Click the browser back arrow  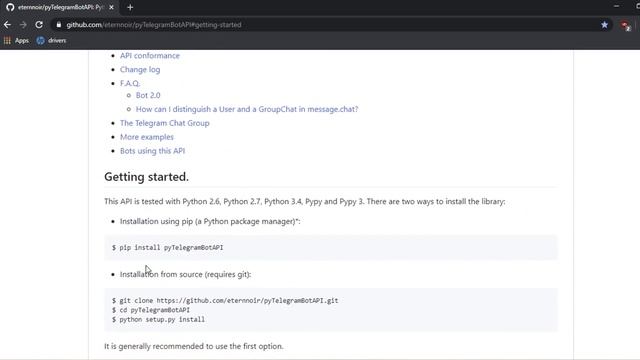click(7, 25)
